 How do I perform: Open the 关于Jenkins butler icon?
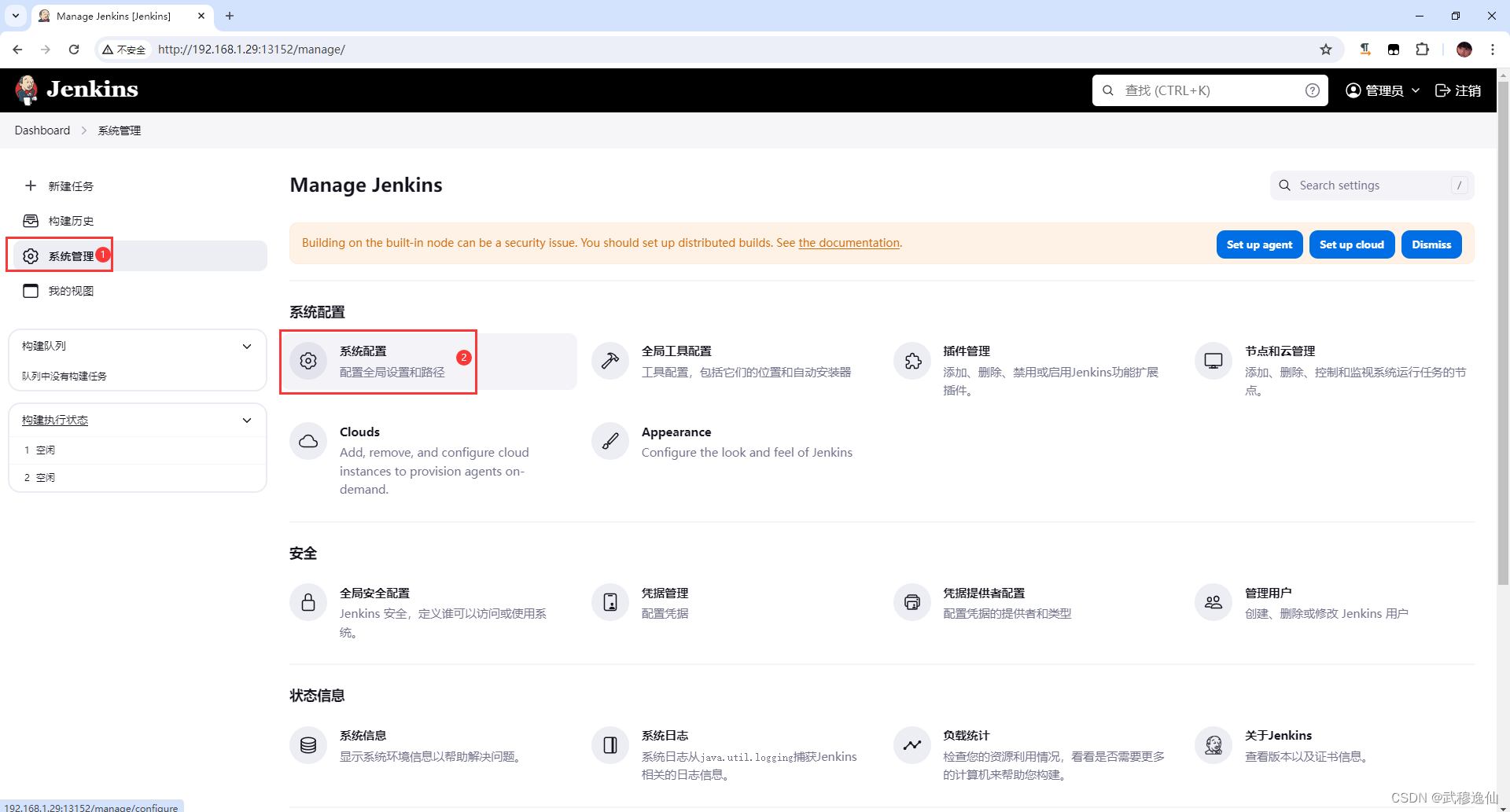tap(1214, 744)
